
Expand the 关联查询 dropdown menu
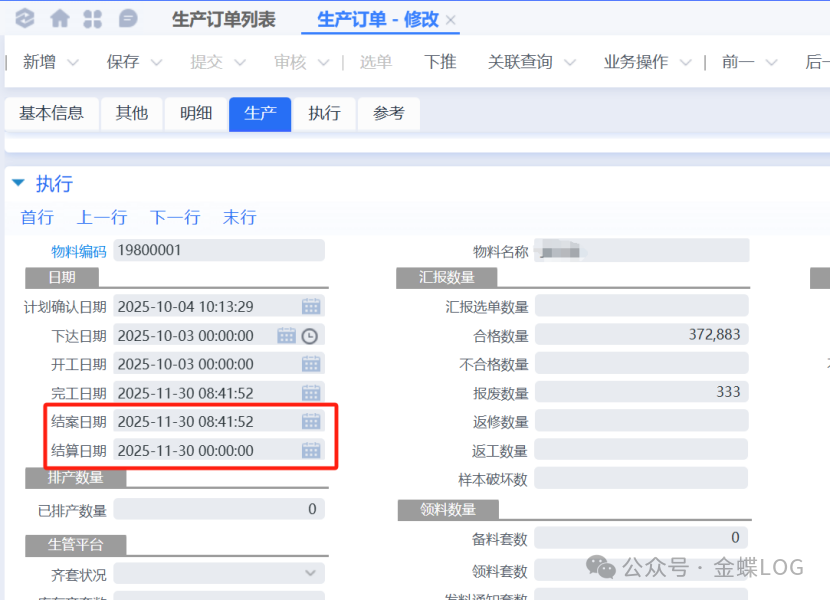coord(570,63)
